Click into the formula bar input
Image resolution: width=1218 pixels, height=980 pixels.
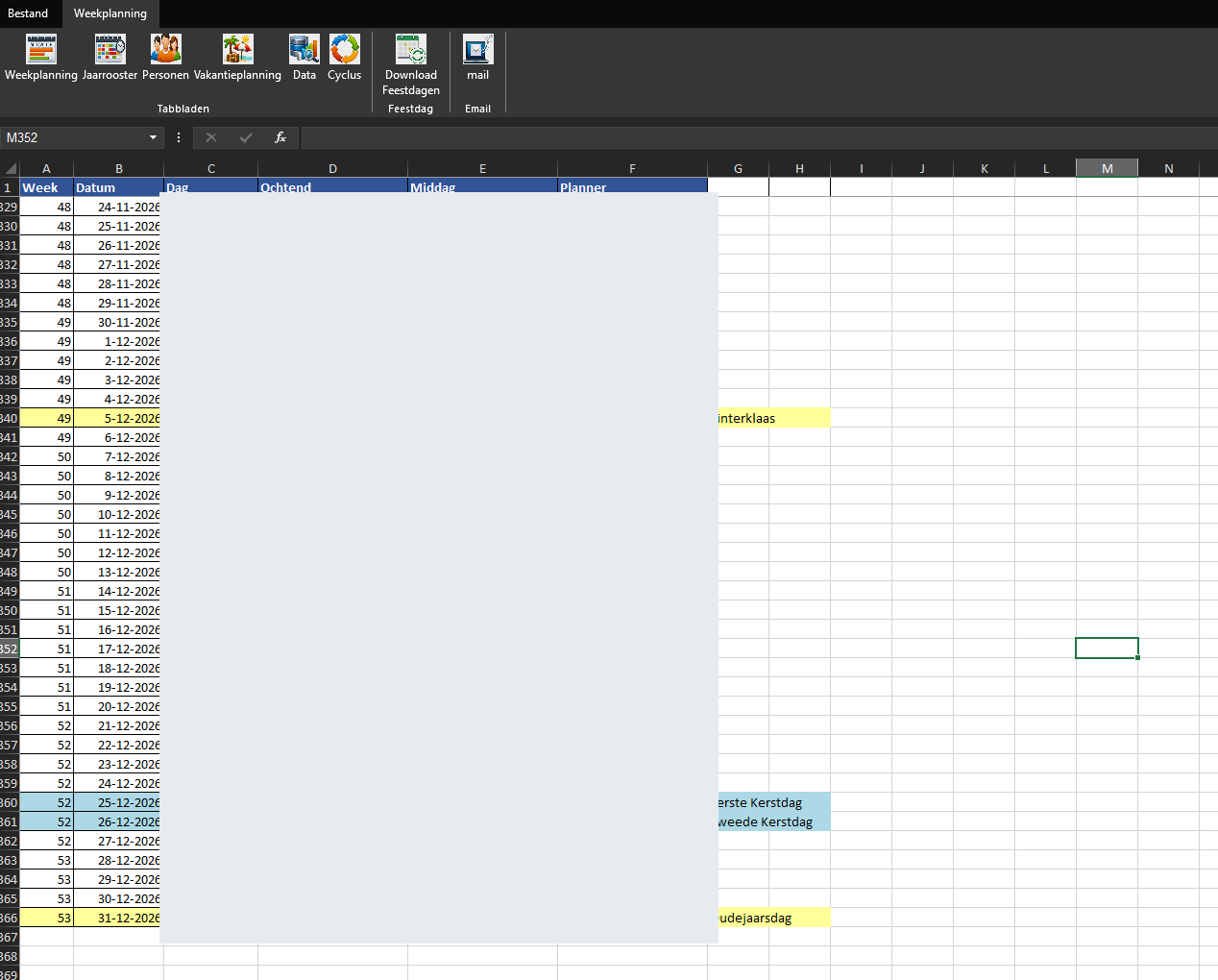point(759,137)
